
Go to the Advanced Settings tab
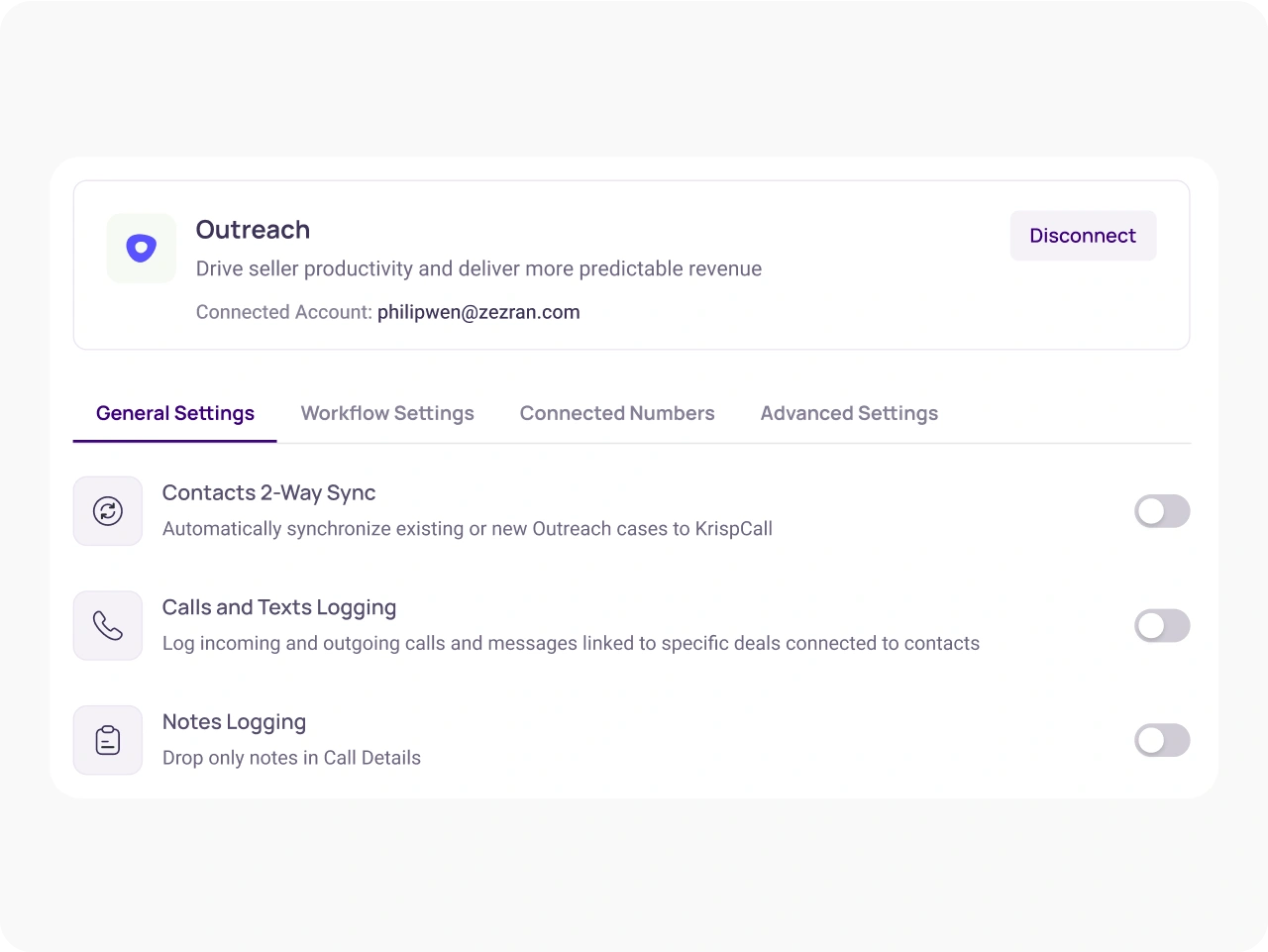tap(849, 413)
